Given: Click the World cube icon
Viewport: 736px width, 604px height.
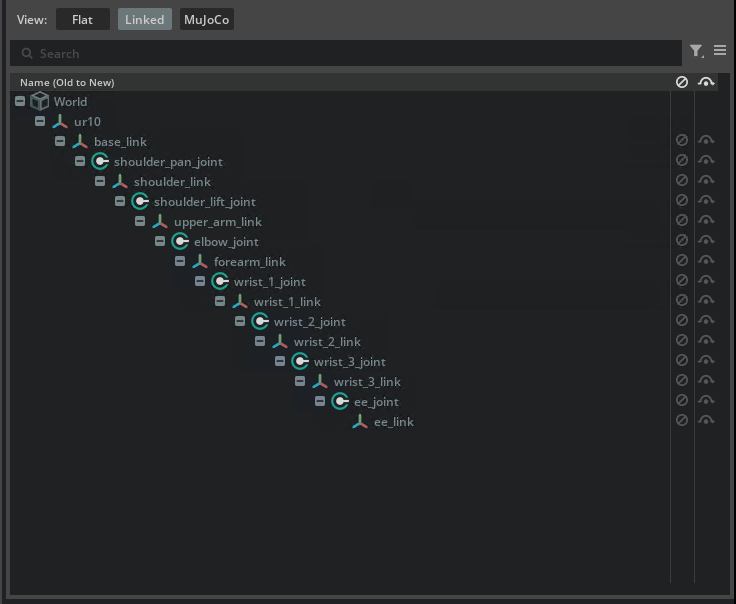Looking at the screenshot, I should point(40,101).
